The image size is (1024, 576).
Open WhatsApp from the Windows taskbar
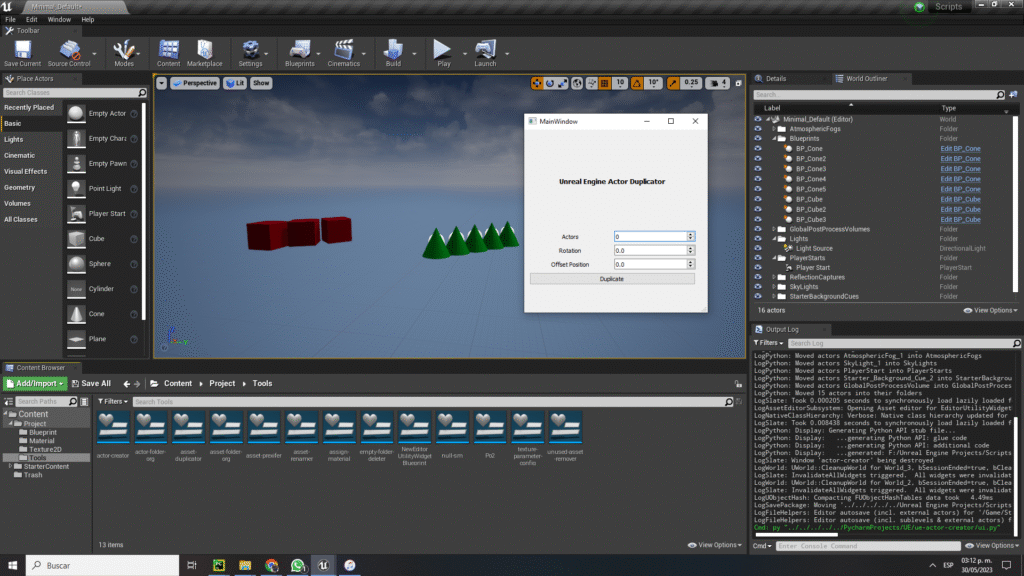(298, 565)
